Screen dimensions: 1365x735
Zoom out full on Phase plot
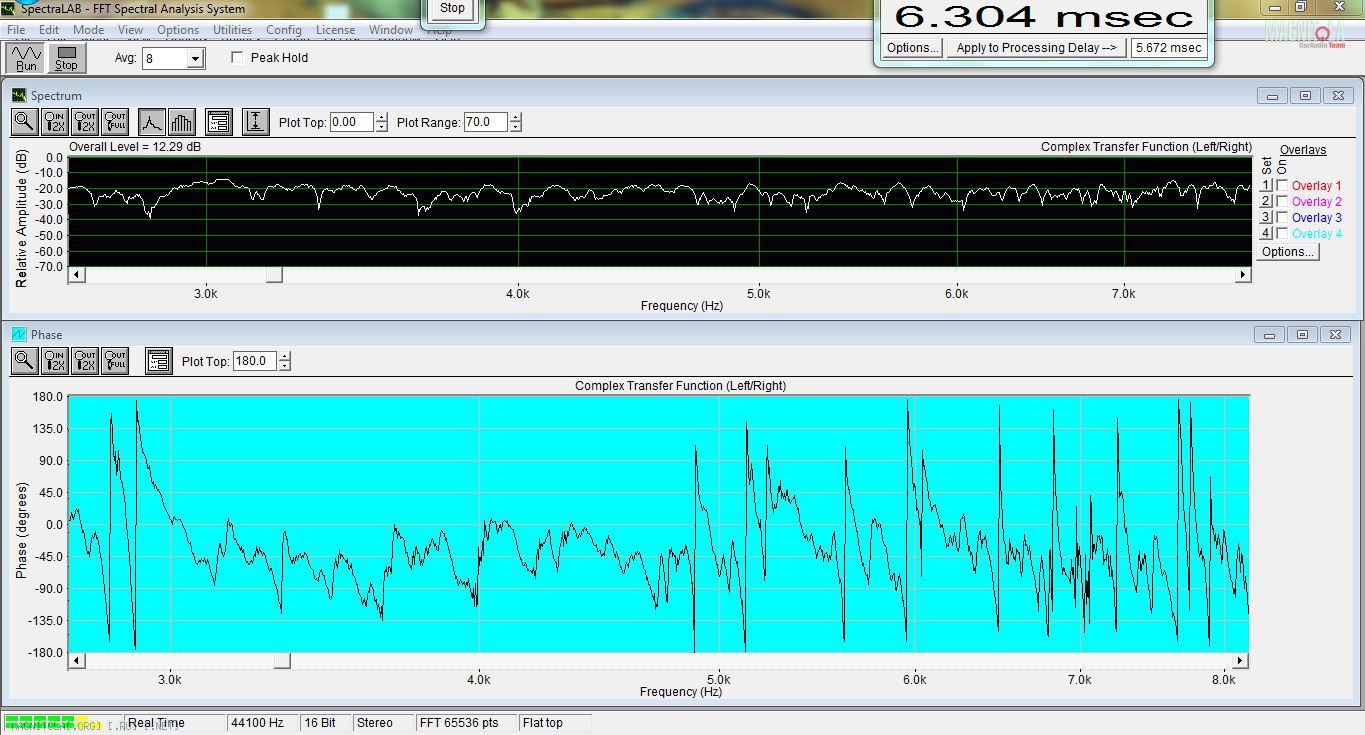(x=115, y=361)
